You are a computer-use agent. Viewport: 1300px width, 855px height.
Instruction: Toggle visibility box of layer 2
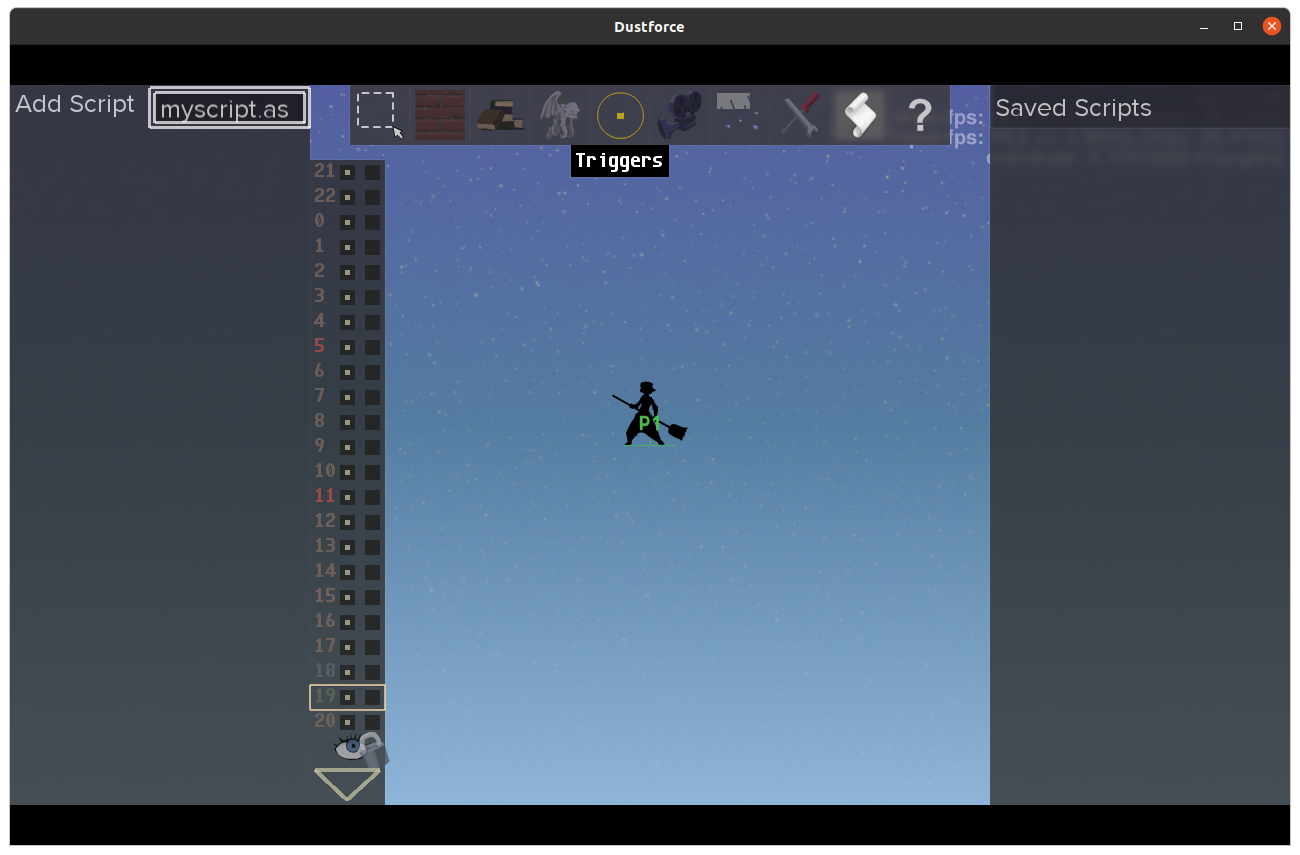pos(347,272)
